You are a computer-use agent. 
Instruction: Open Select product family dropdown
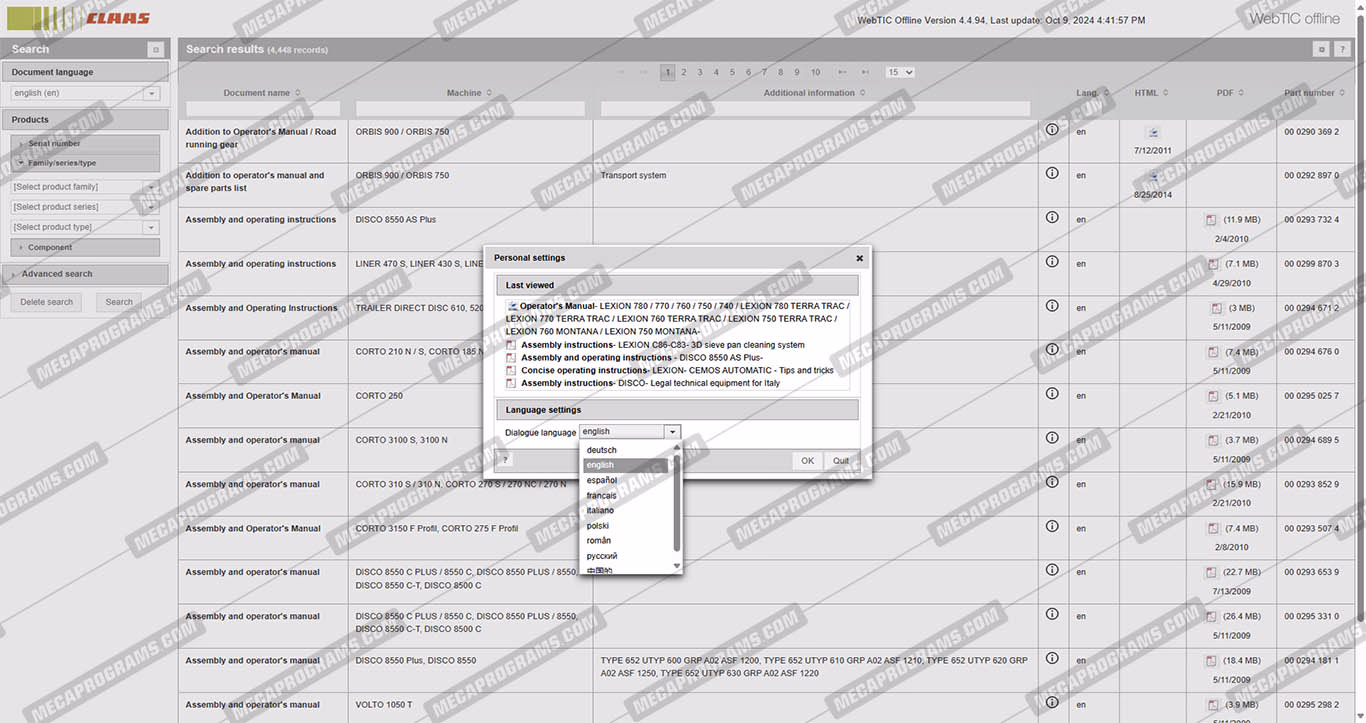tap(152, 187)
